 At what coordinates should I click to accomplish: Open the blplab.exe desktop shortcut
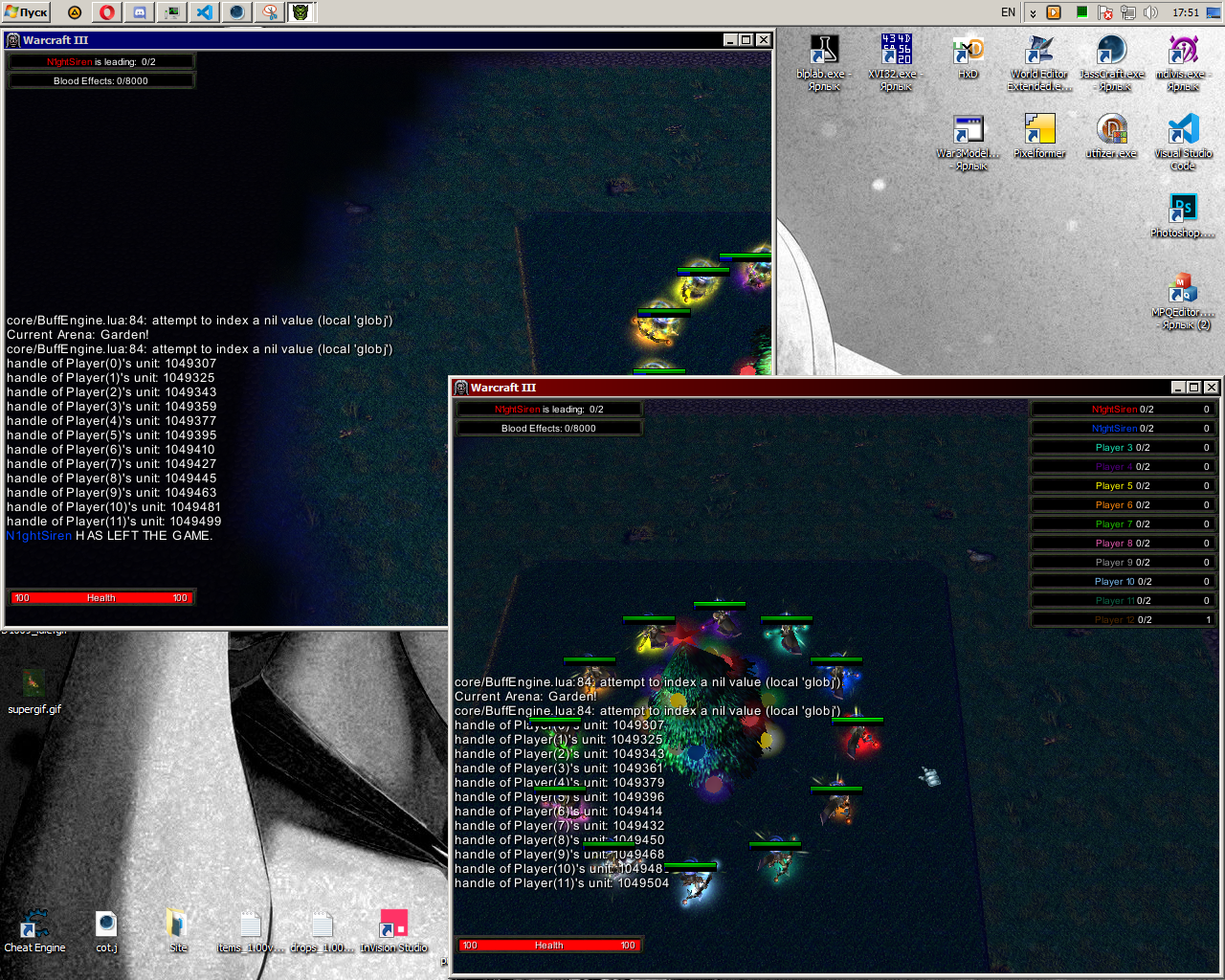click(x=822, y=62)
